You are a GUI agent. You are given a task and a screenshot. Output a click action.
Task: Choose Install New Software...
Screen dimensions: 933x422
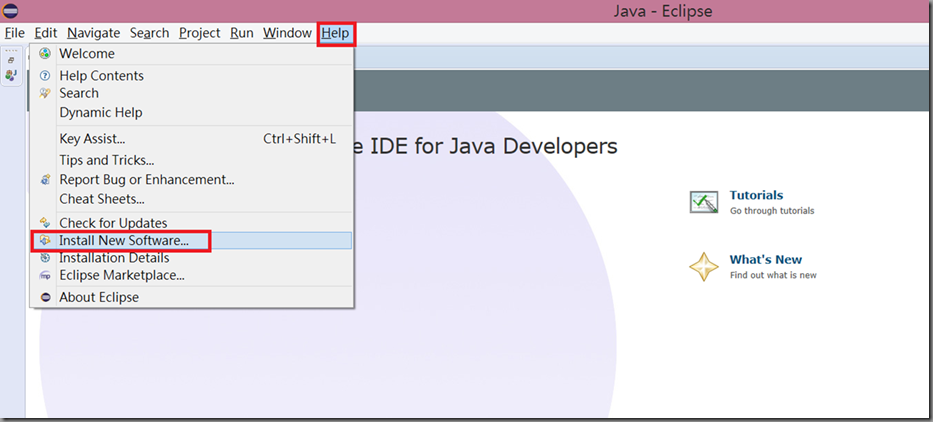[x=192, y=240]
